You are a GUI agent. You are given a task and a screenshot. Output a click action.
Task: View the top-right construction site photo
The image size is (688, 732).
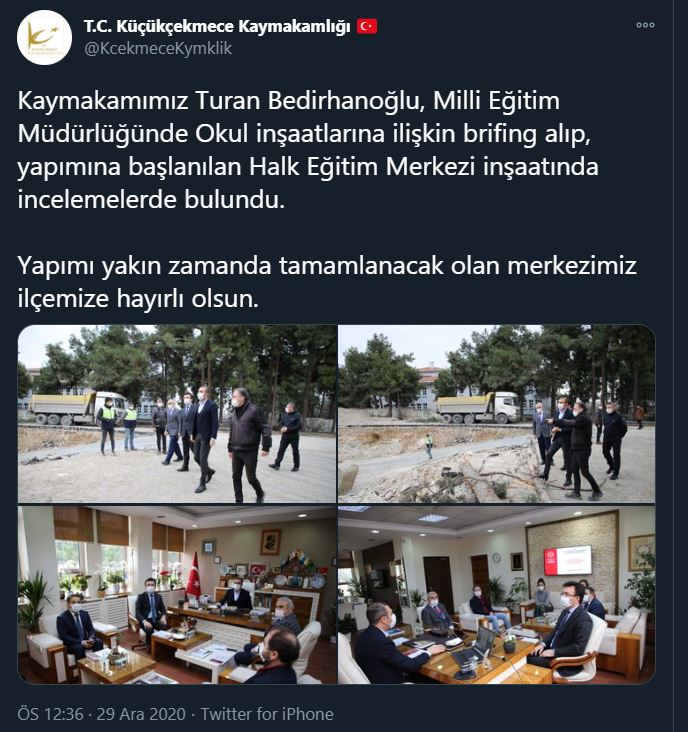(x=497, y=414)
